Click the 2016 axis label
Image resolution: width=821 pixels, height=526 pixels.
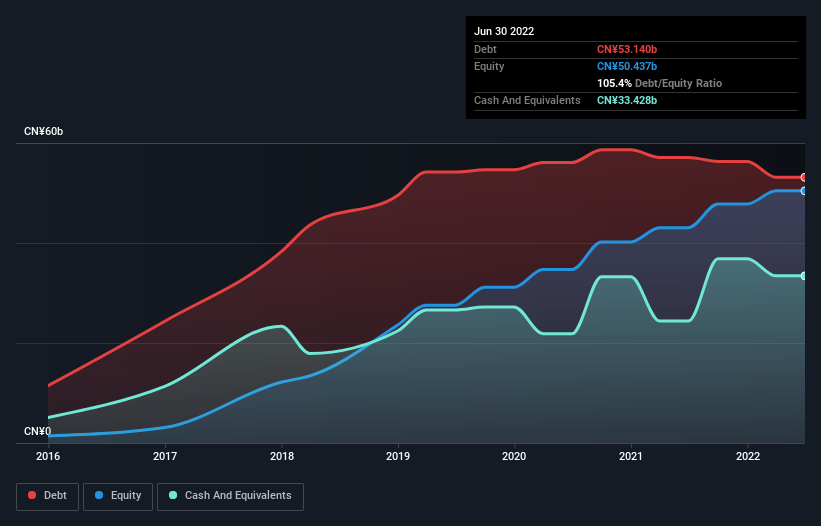[x=48, y=456]
